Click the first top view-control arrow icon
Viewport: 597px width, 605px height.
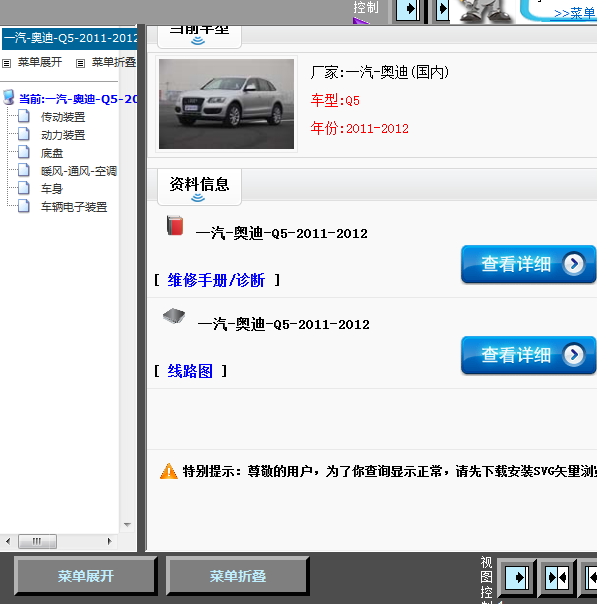click(x=408, y=9)
